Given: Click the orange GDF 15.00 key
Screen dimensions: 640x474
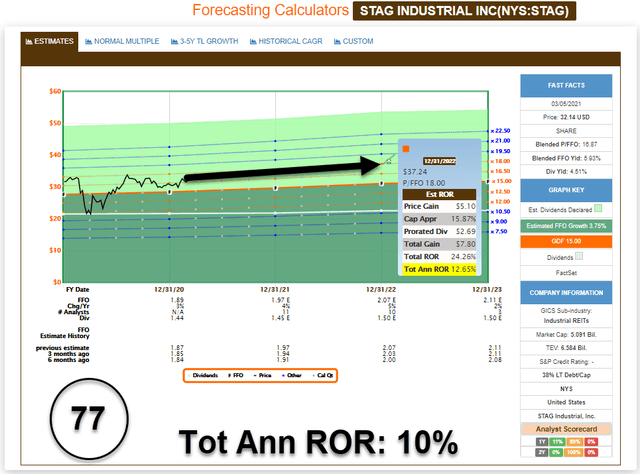Looking at the screenshot, I should [566, 241].
